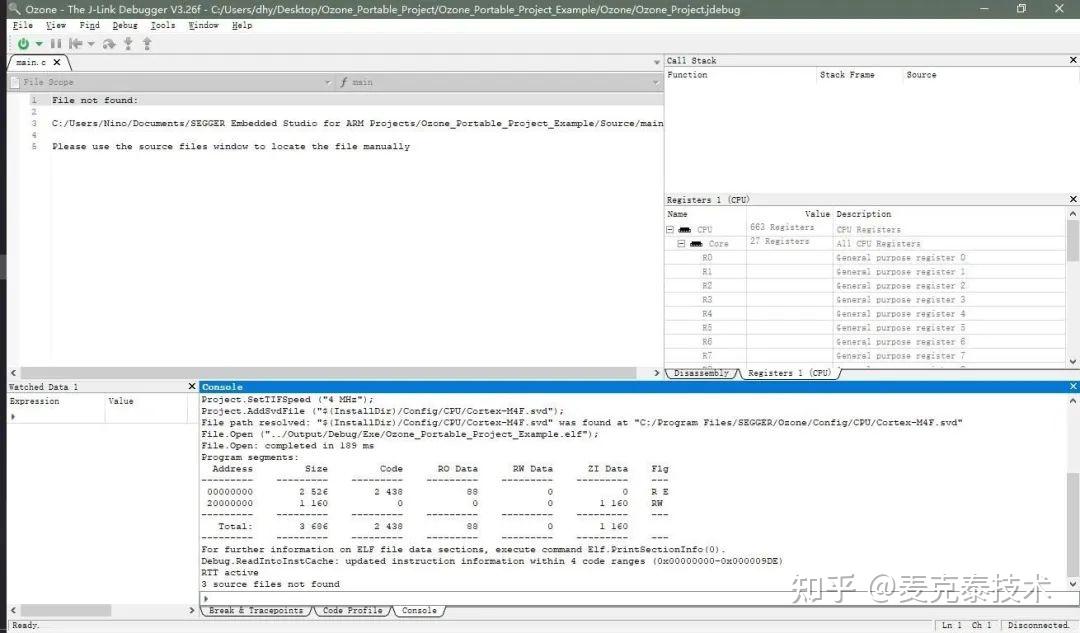Close the Watched Data 1 panel
The image size is (1080, 633).
[x=192, y=386]
